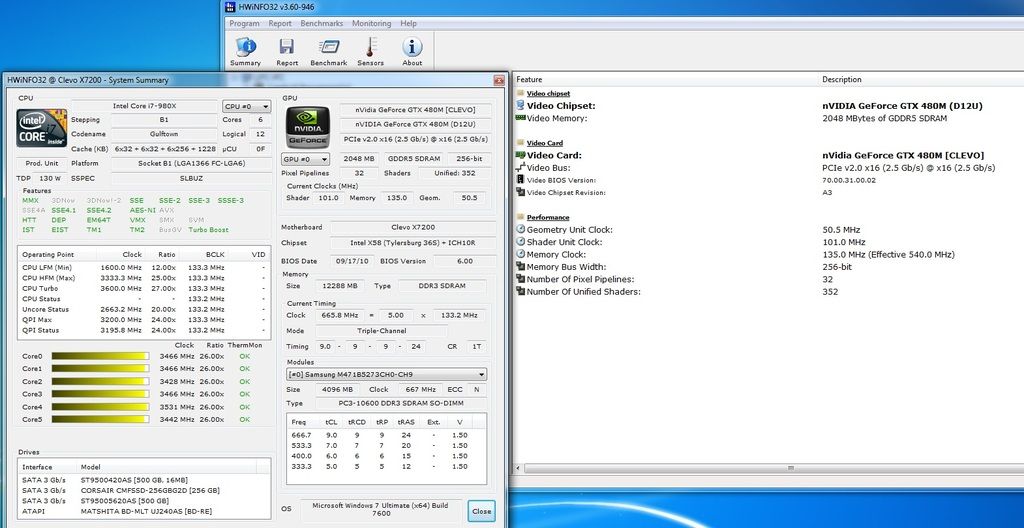Click the 666.7 frequency timing row
Image resolution: width=1024 pixels, height=528 pixels.
[x=387, y=435]
